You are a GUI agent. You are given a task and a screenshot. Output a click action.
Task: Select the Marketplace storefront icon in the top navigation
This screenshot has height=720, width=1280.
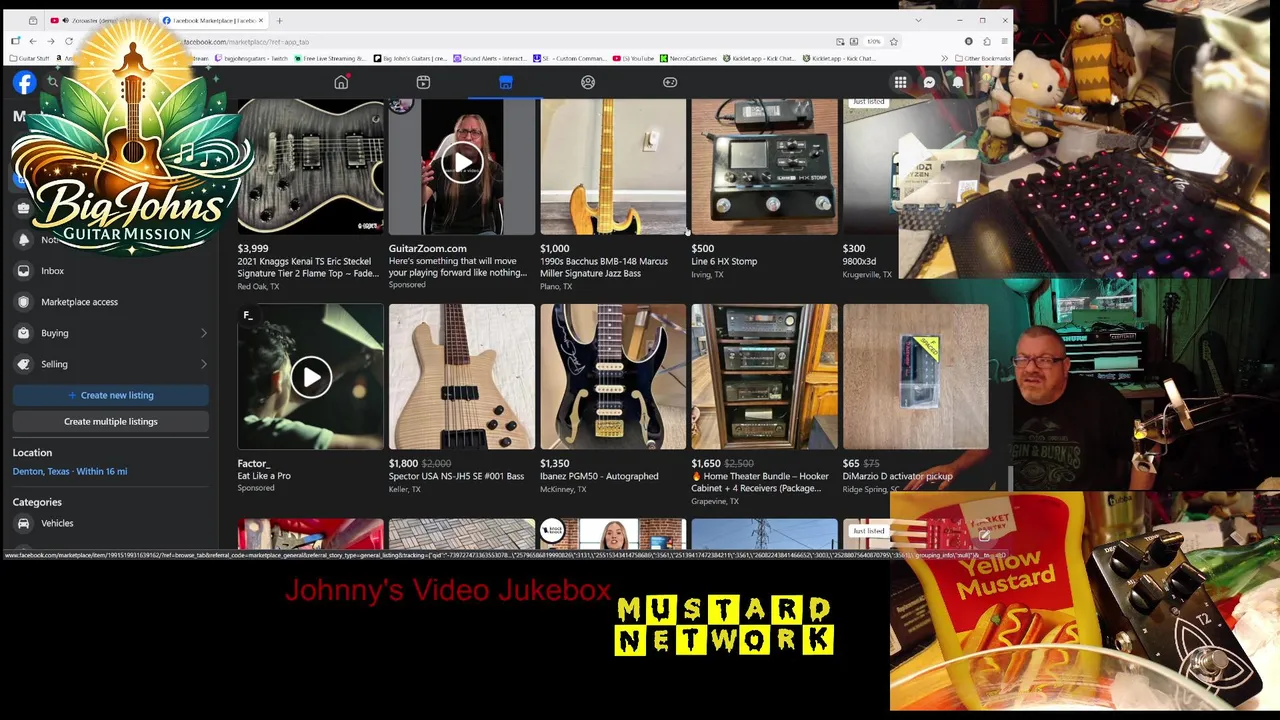506,82
